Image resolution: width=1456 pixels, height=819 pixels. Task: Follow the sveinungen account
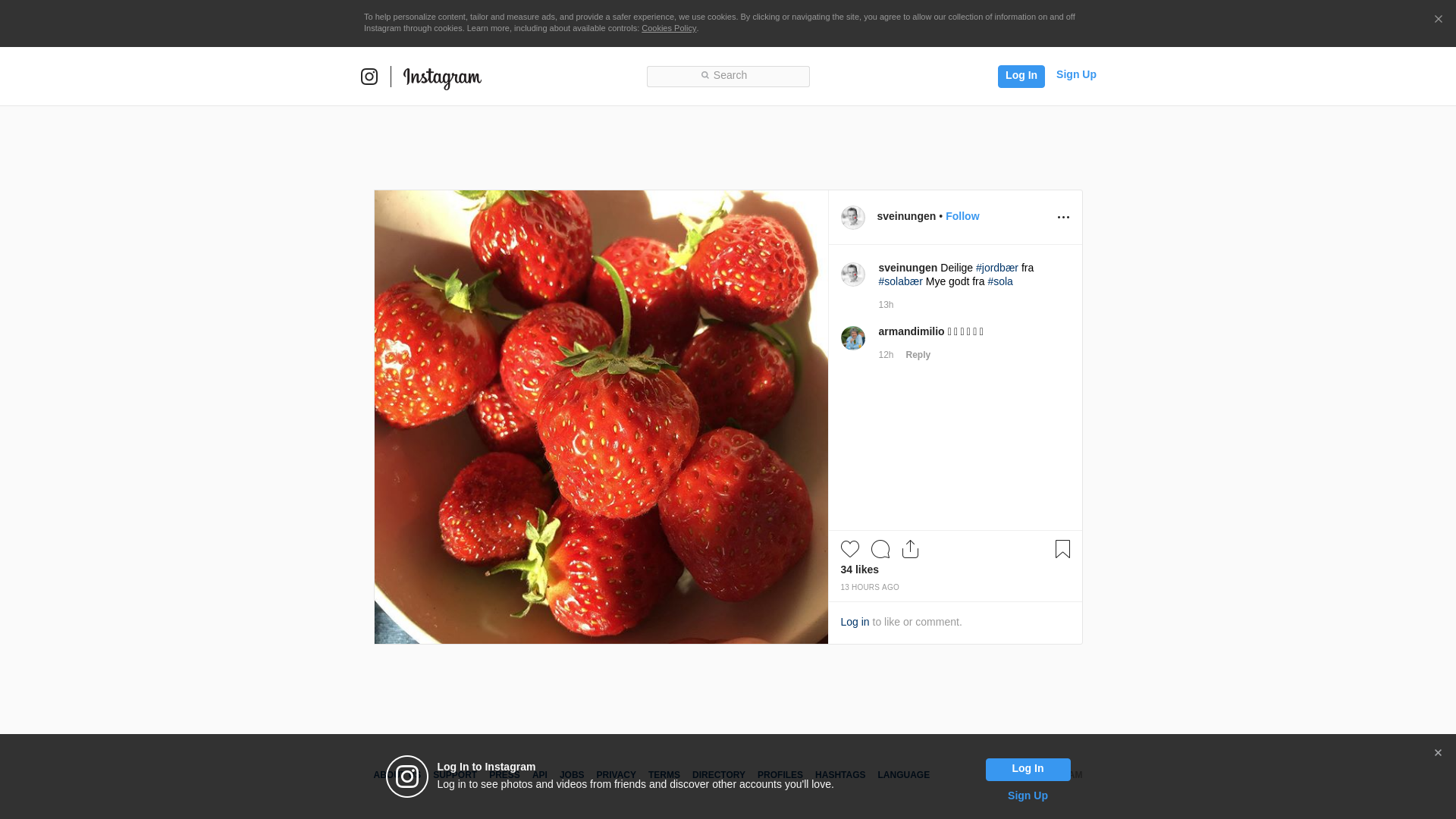pyautogui.click(x=962, y=216)
